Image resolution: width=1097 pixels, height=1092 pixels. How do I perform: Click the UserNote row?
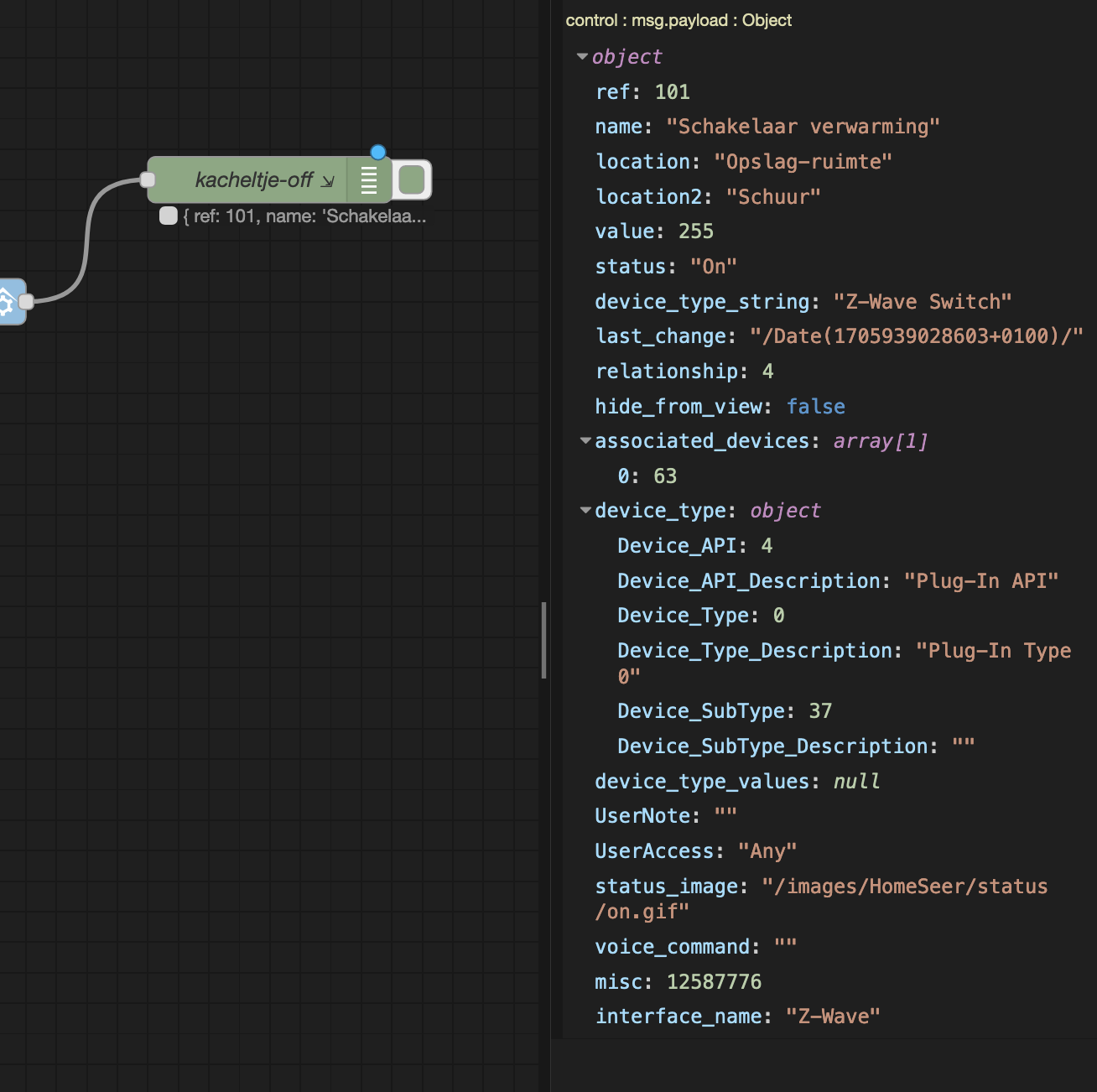(x=666, y=816)
